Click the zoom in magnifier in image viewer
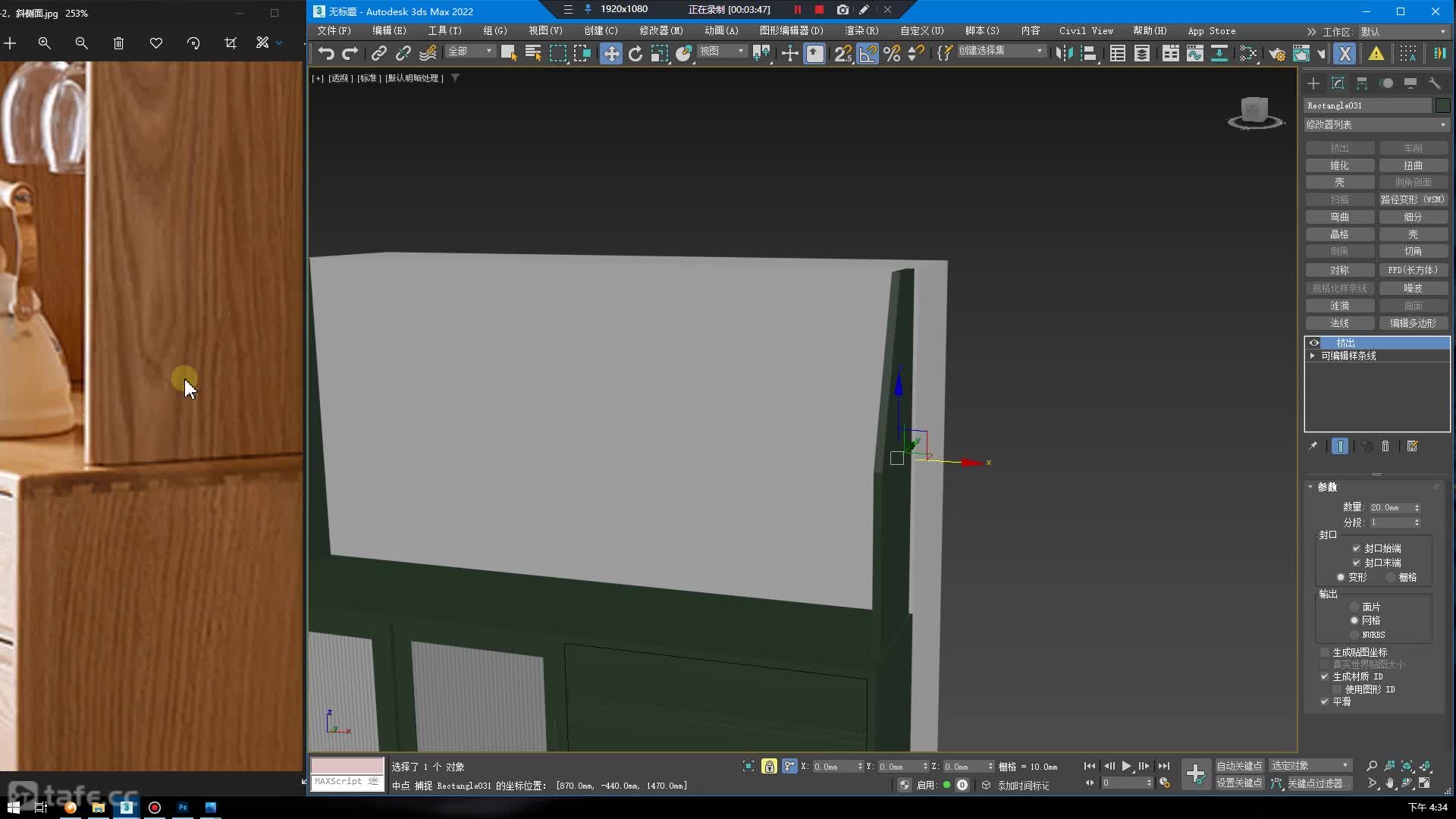 (45, 43)
